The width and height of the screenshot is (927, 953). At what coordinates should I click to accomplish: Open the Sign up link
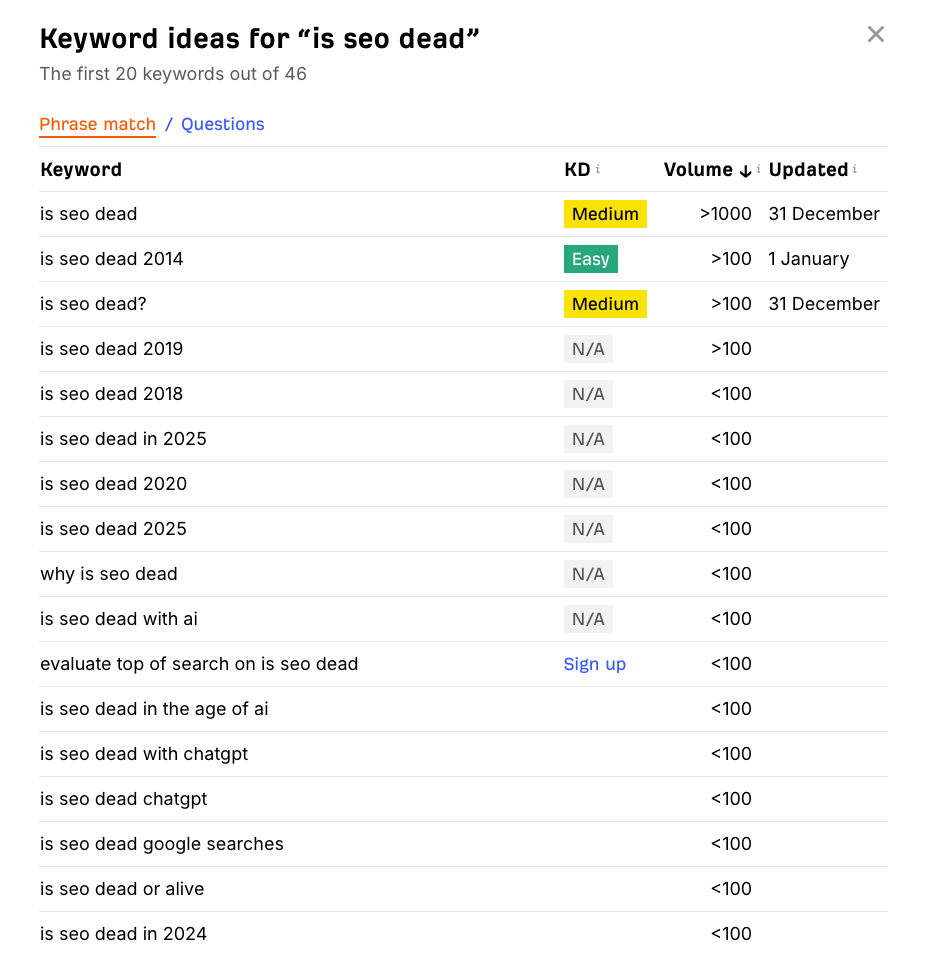(x=594, y=663)
